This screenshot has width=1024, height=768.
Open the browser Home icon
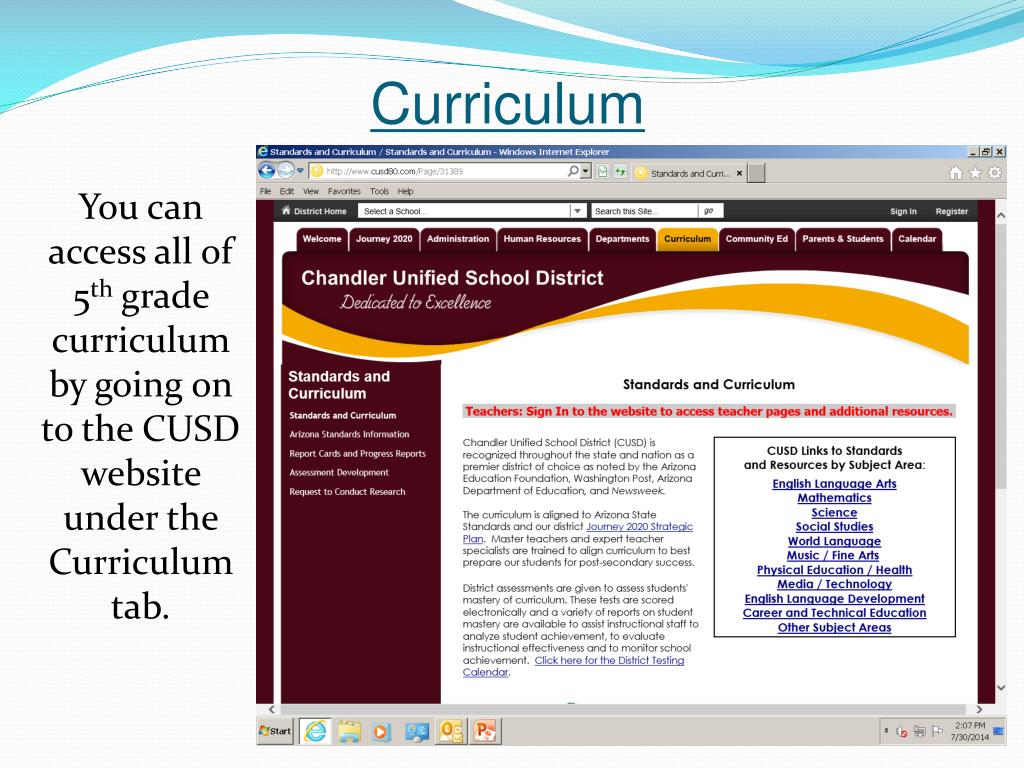pyautogui.click(x=955, y=172)
